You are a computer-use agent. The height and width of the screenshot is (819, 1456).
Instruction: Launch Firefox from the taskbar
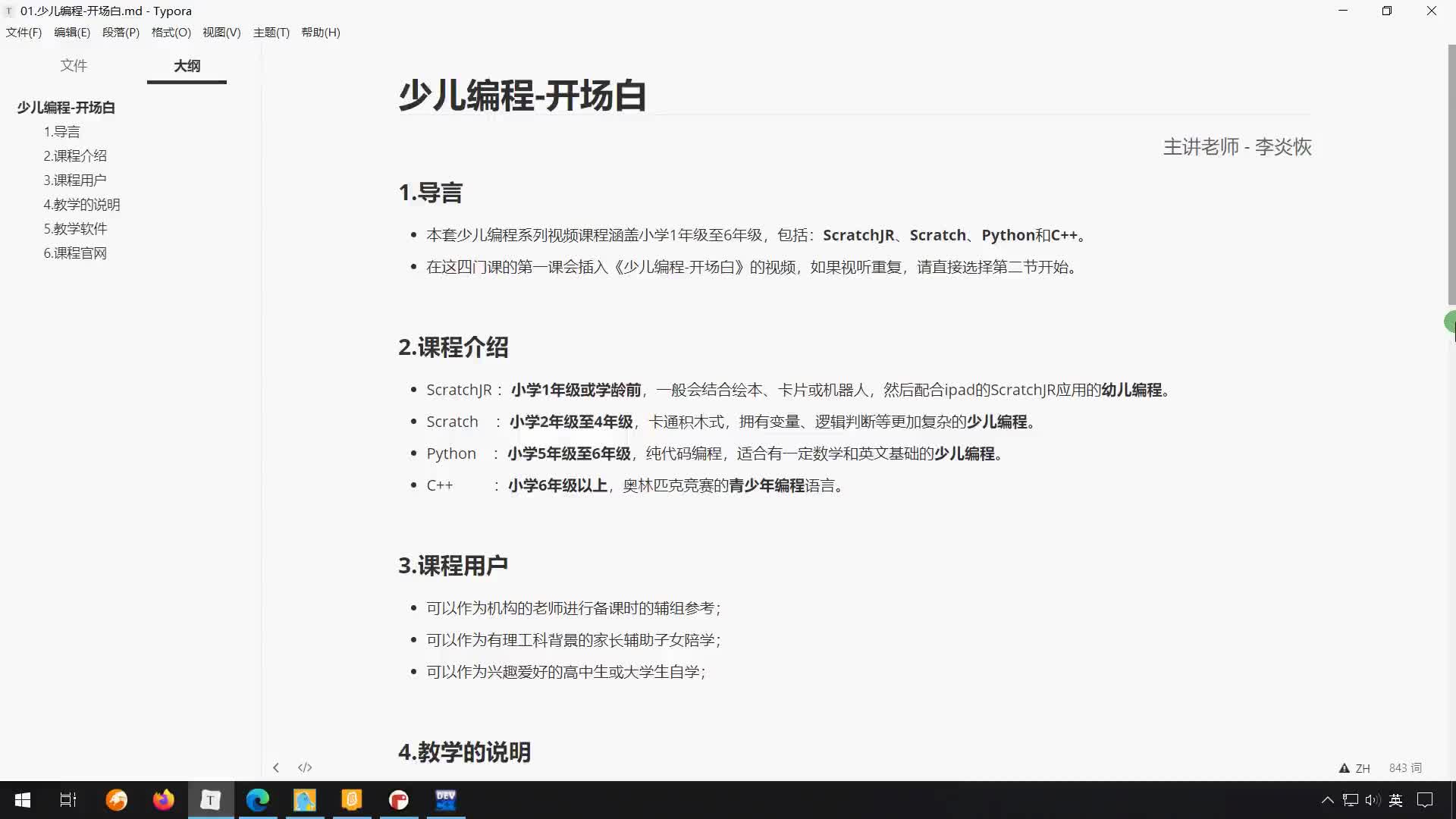click(x=163, y=800)
